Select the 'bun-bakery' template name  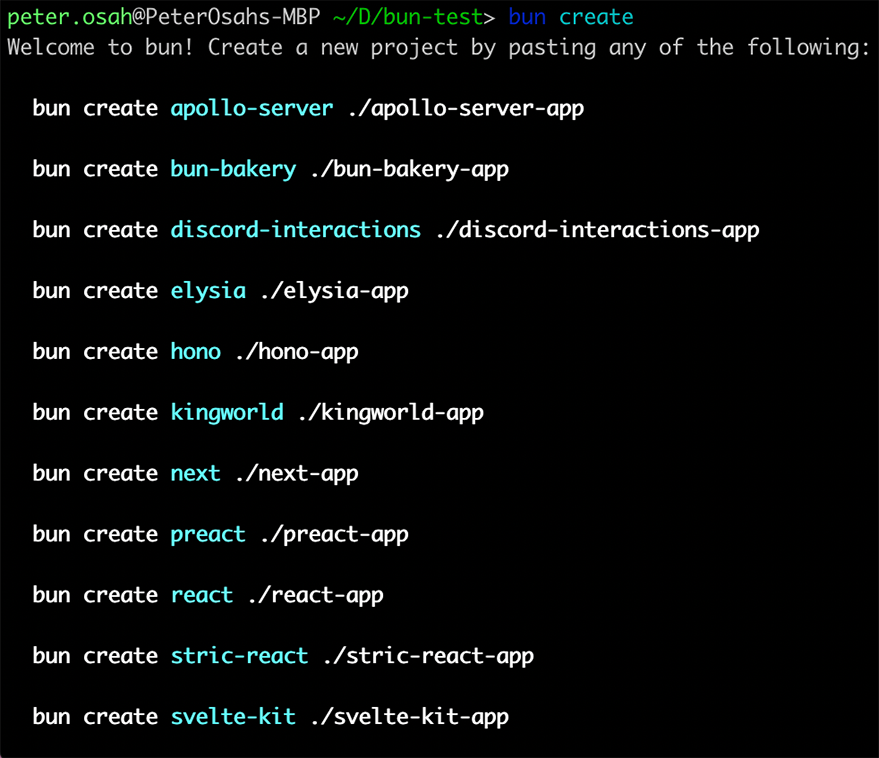[233, 169]
